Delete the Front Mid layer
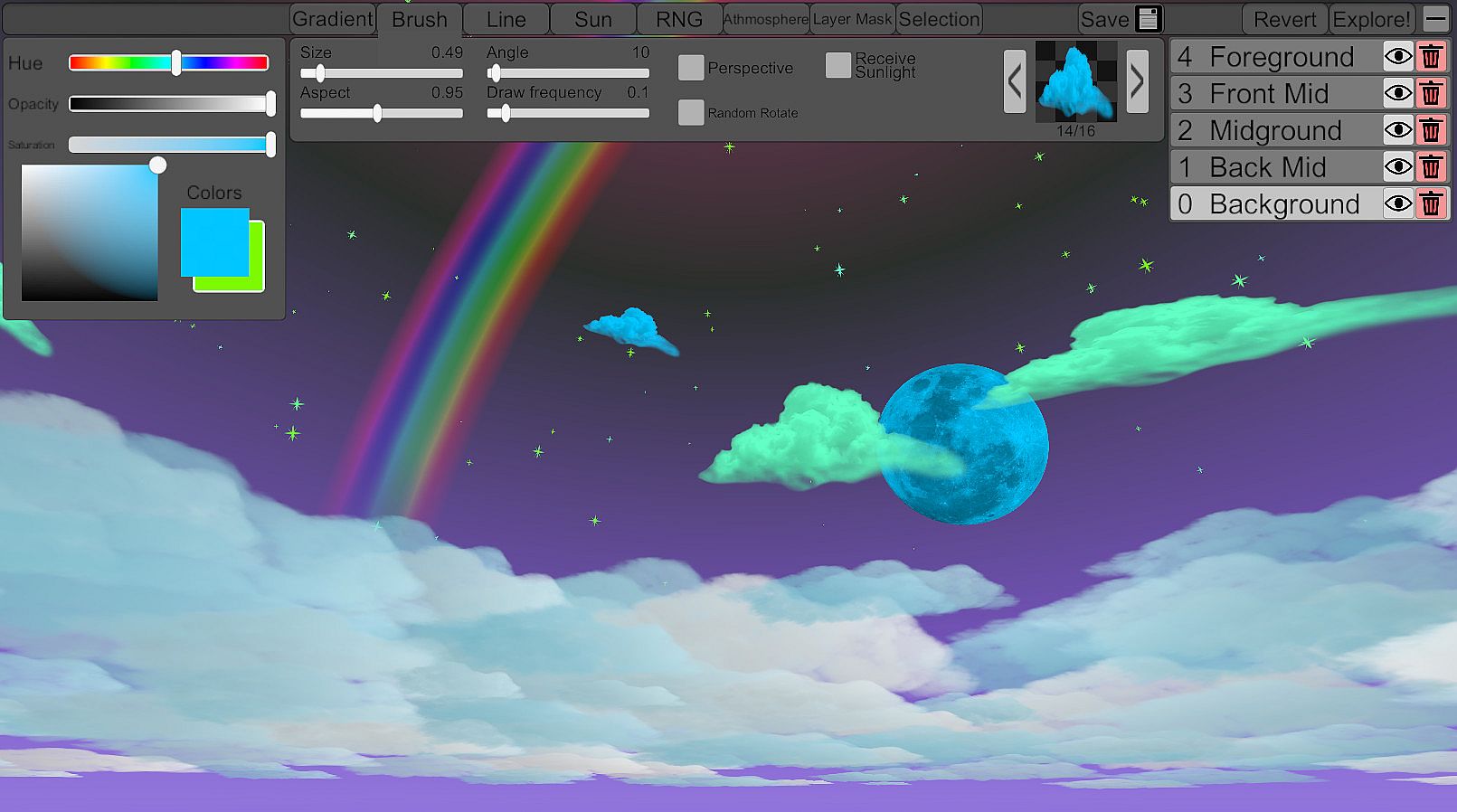Screen dimensions: 1457x812 1431,93
